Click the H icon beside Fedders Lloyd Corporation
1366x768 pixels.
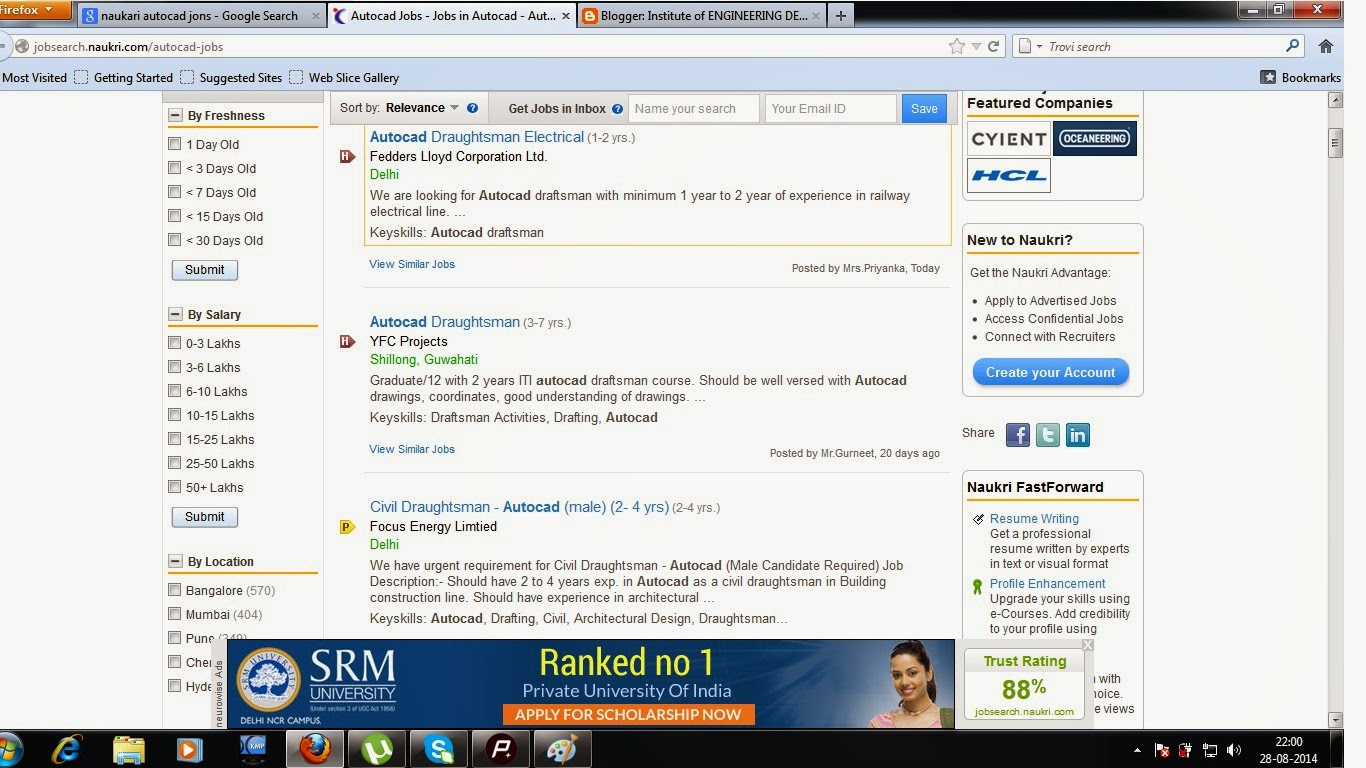347,157
